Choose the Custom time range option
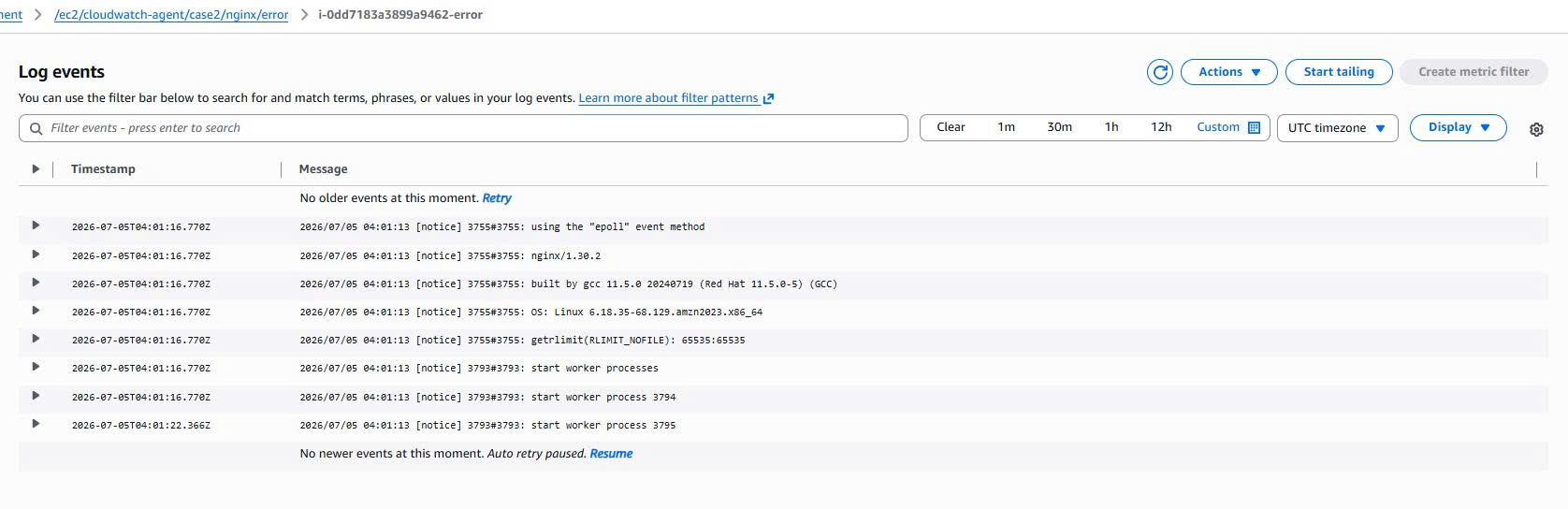This screenshot has width=1568, height=509. pos(1218,127)
